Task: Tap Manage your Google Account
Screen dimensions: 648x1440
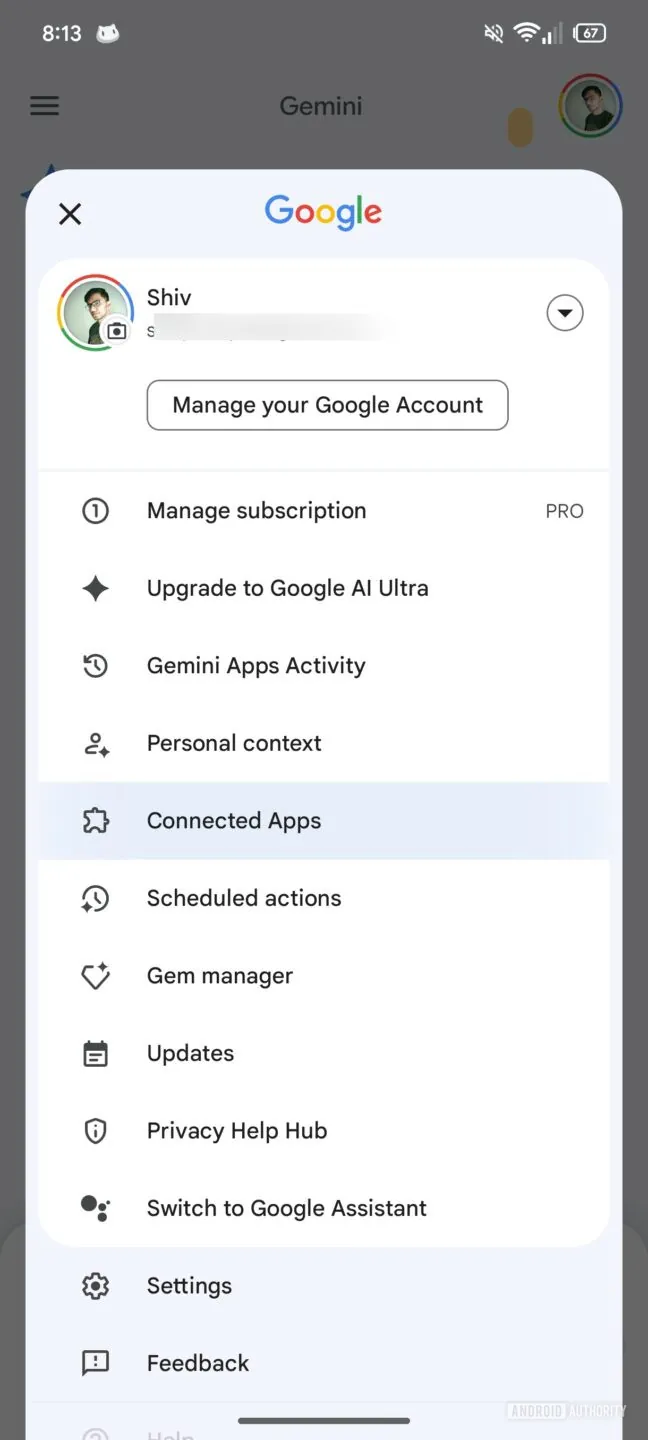Action: pyautogui.click(x=327, y=405)
